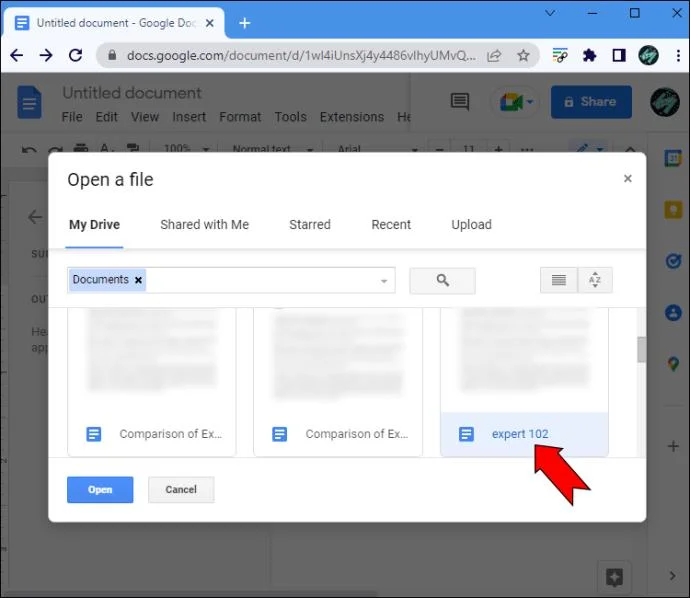Open the A-Z sort options button

pos(595,280)
